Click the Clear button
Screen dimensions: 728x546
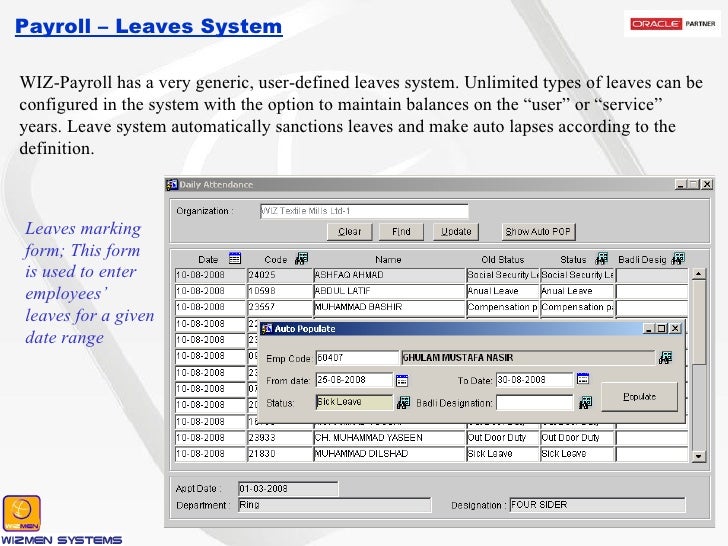[350, 231]
